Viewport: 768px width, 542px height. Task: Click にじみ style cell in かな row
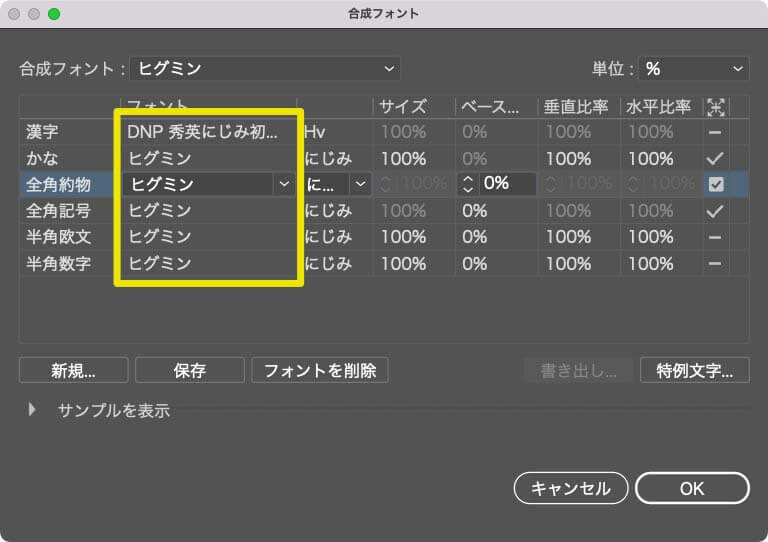point(328,158)
